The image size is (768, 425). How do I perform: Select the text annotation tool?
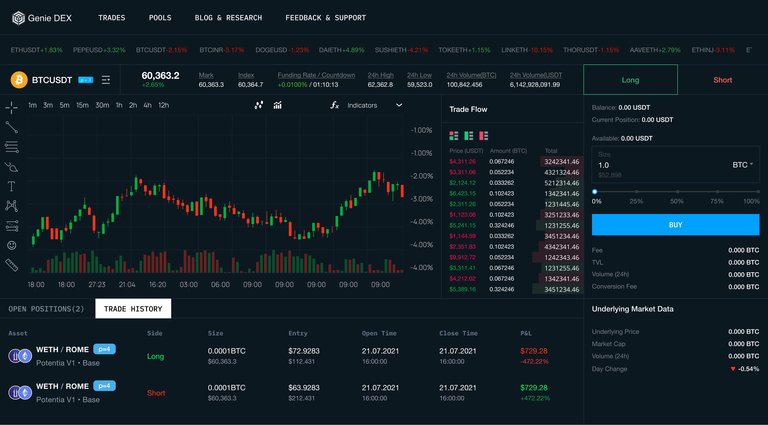click(x=12, y=186)
